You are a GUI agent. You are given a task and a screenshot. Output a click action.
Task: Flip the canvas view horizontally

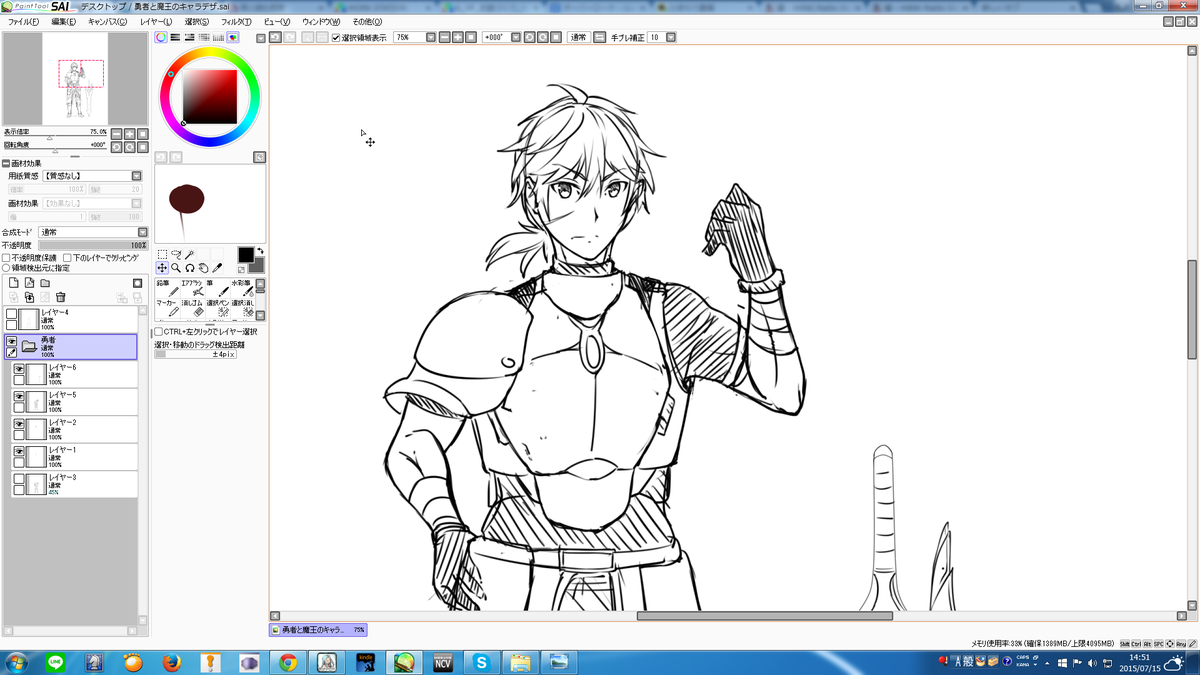tap(600, 37)
